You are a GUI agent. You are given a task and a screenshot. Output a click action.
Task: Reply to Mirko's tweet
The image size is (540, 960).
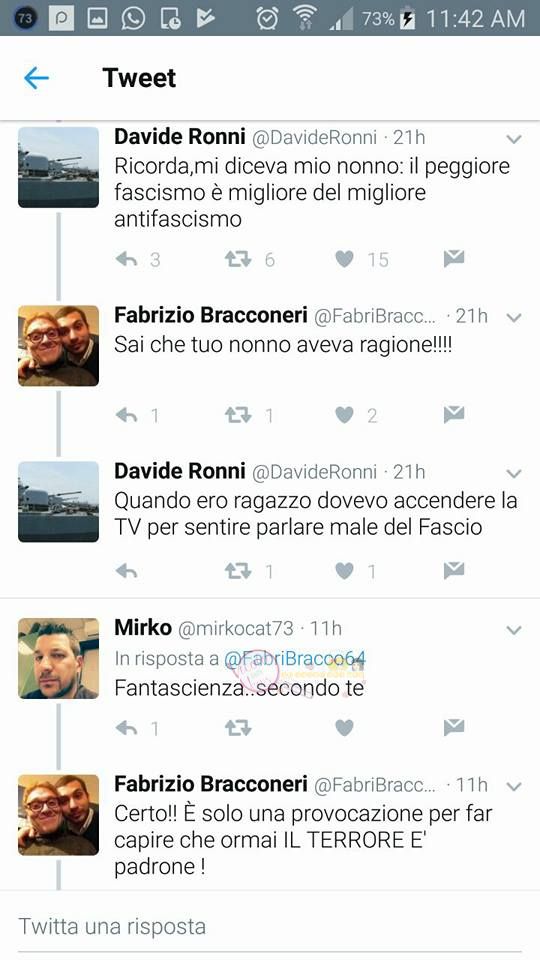click(127, 727)
